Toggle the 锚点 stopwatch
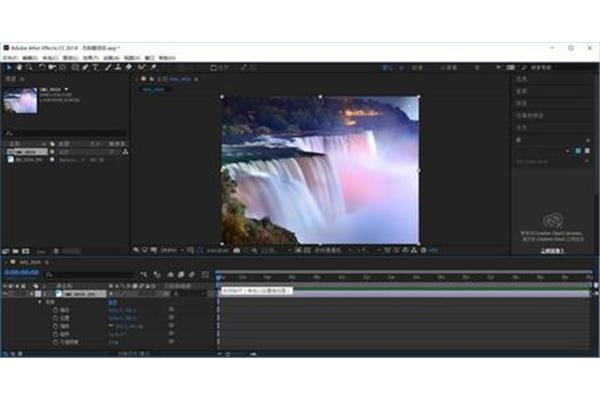 55,310
